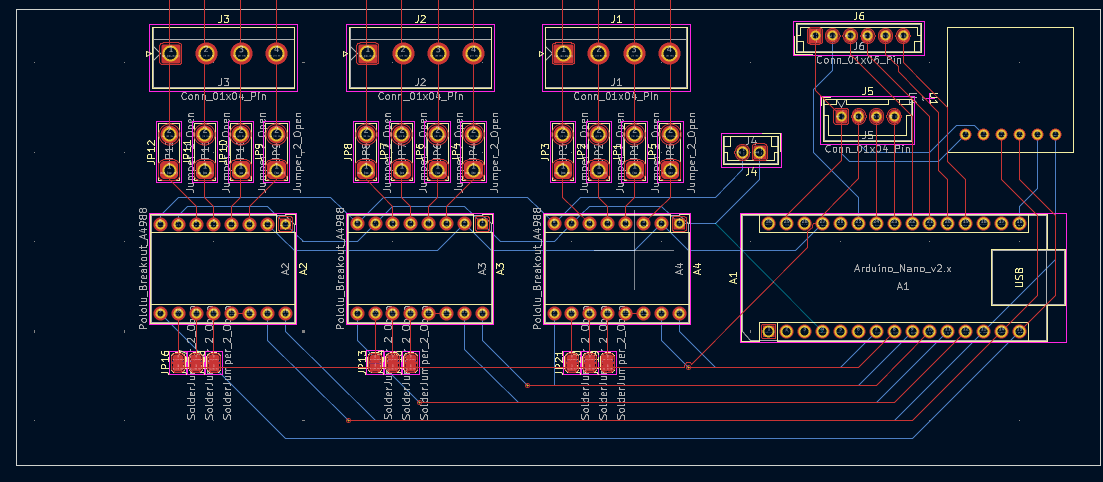The height and width of the screenshot is (482, 1103).
Task: Select the first pad of connector J5
Action: click(841, 117)
